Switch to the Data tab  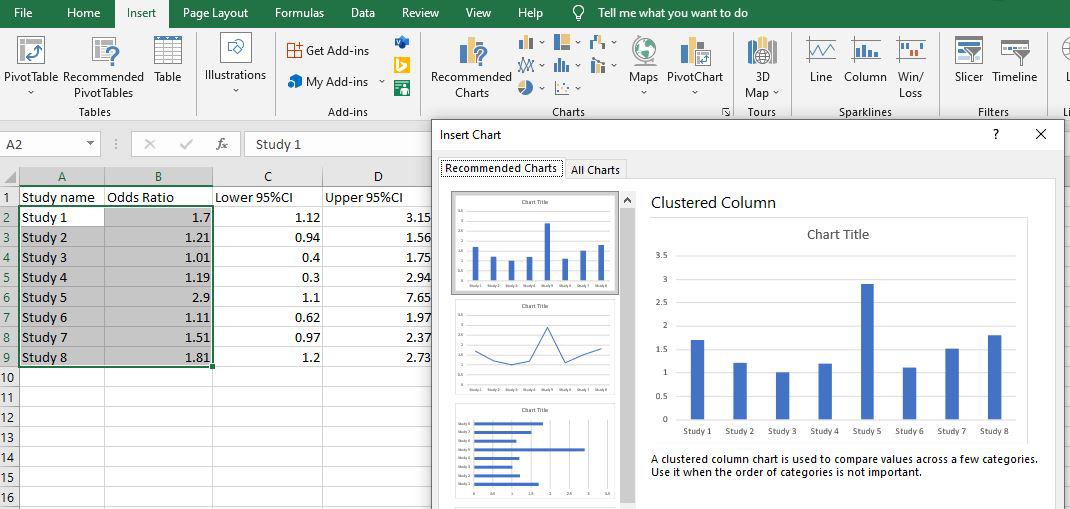[x=363, y=13]
